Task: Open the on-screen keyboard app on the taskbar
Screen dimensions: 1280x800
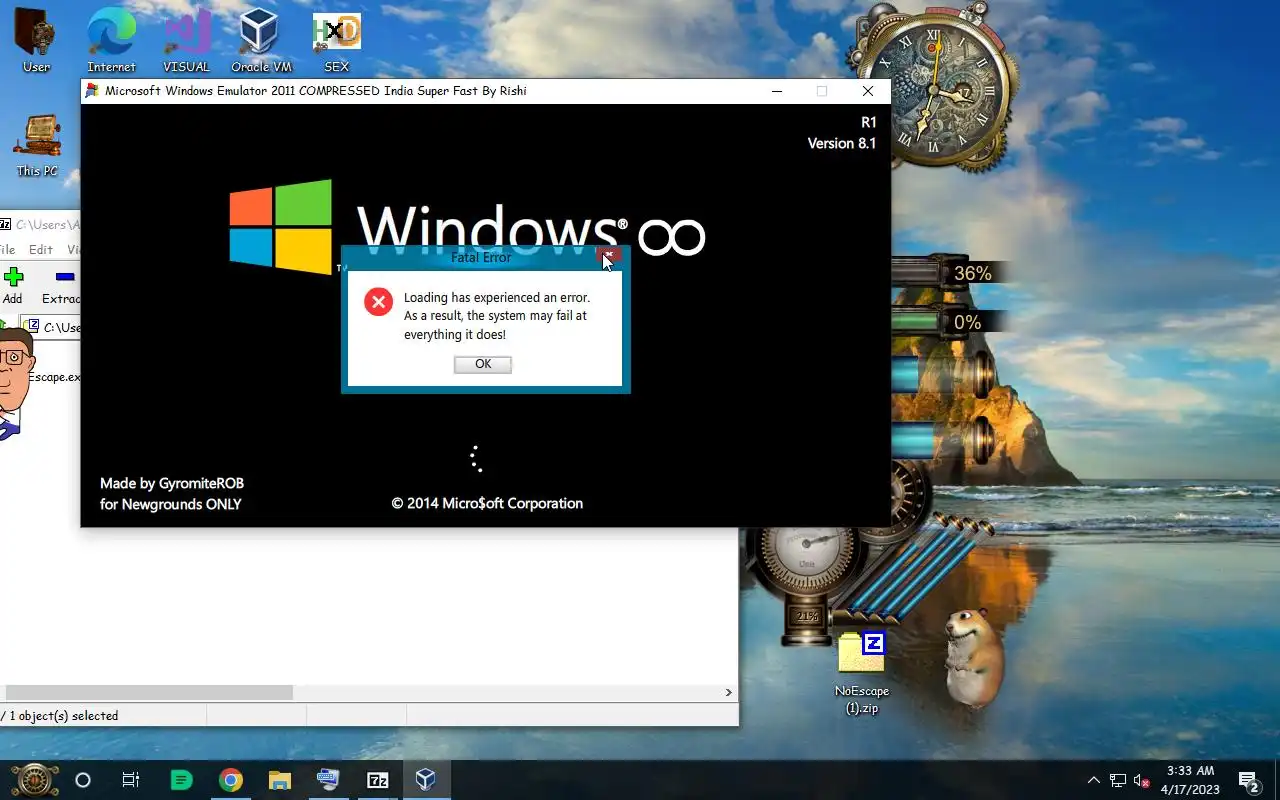Action: pyautogui.click(x=328, y=780)
